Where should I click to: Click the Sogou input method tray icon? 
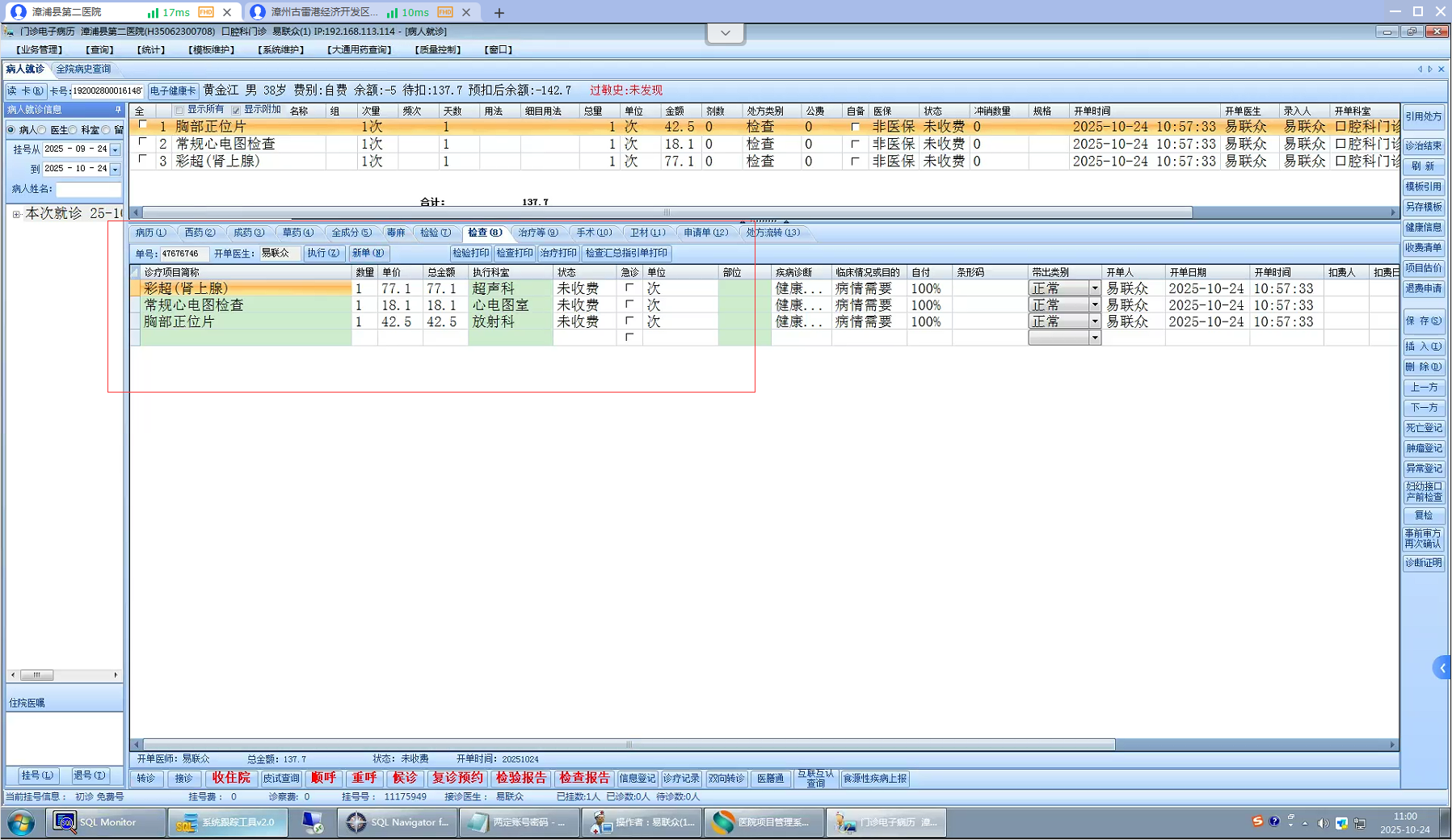(1257, 821)
